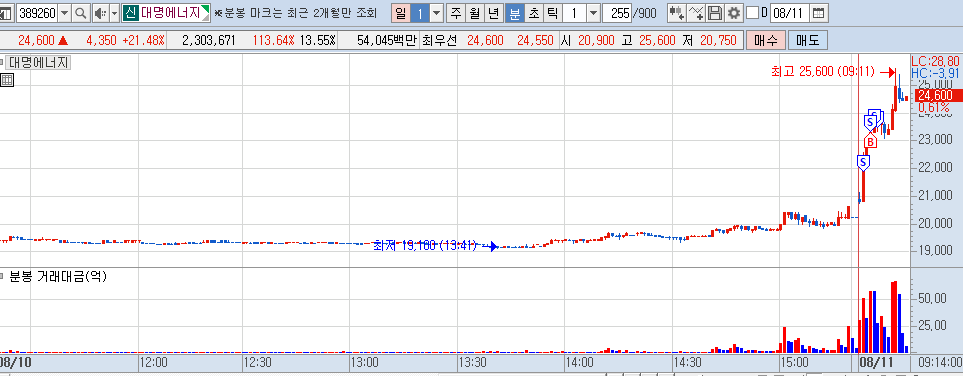This screenshot has width=963, height=376.
Task: Click the 255 bar count input field
Action: click(617, 12)
